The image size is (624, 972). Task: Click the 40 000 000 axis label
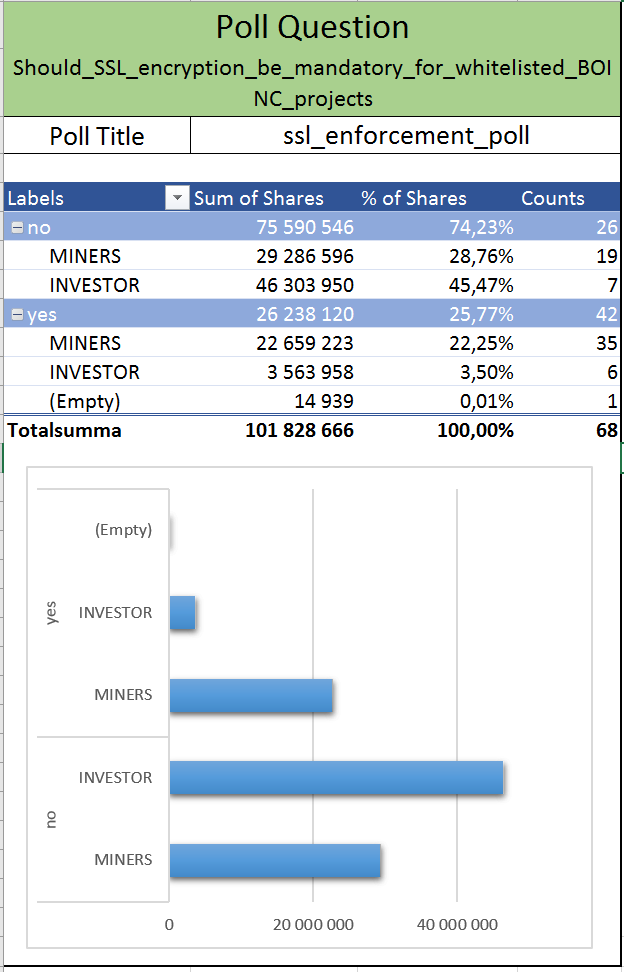pos(457,925)
